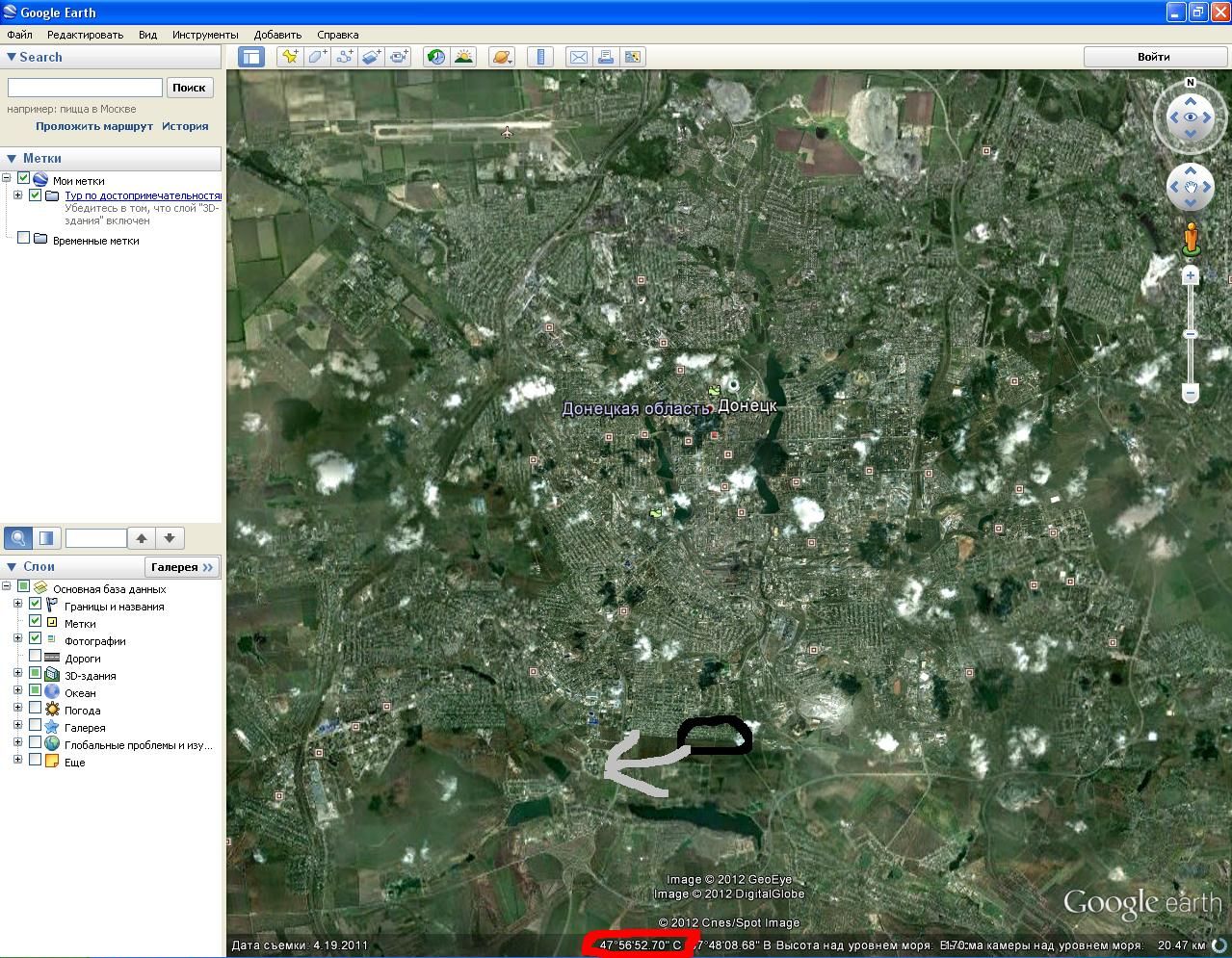
Task: Click the Поиск search button
Action: coord(189,88)
